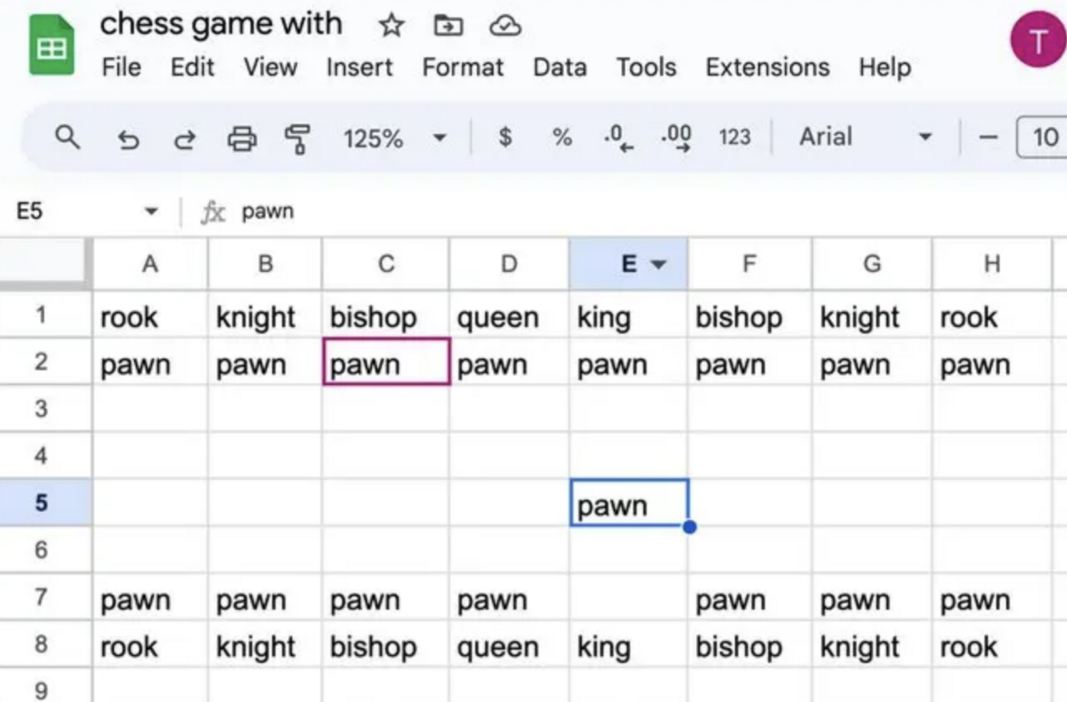Apply percent format to cell
This screenshot has width=1067, height=702.
(x=562, y=137)
